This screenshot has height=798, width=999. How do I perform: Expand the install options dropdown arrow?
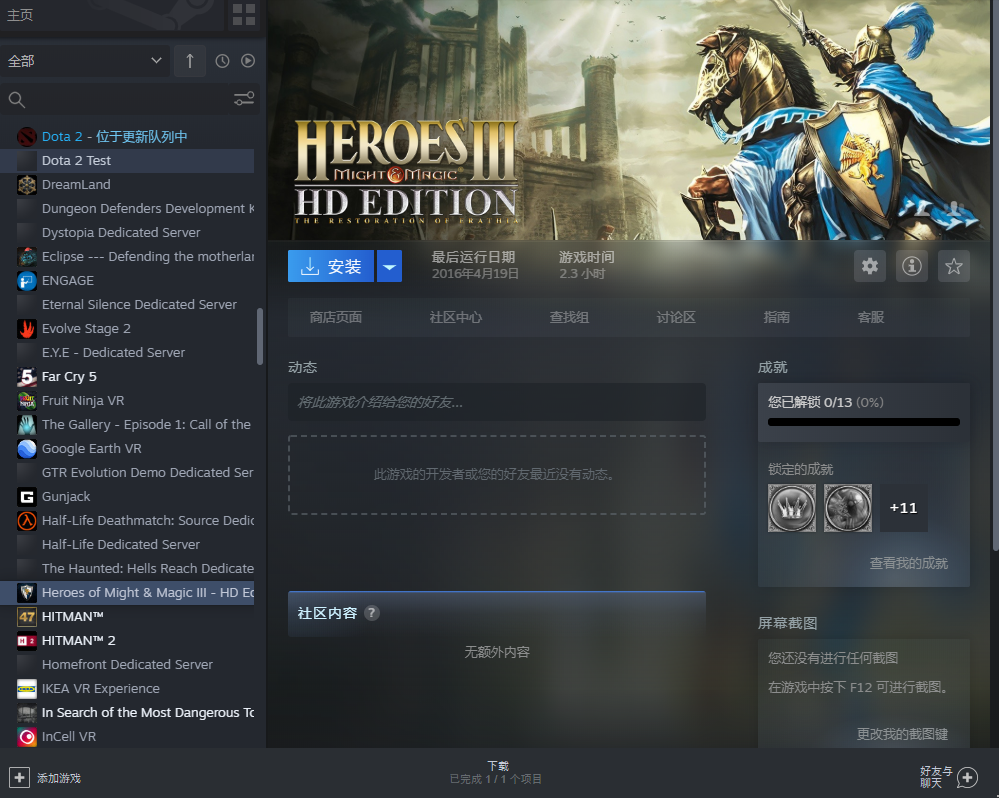[x=389, y=266]
